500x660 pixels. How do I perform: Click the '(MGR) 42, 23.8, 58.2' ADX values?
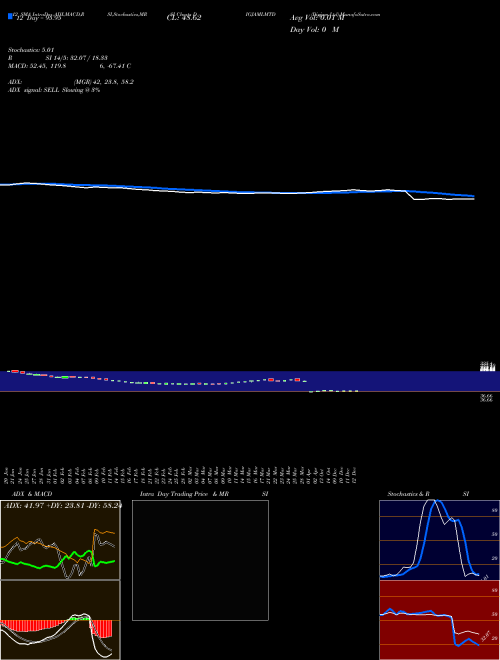click(104, 82)
